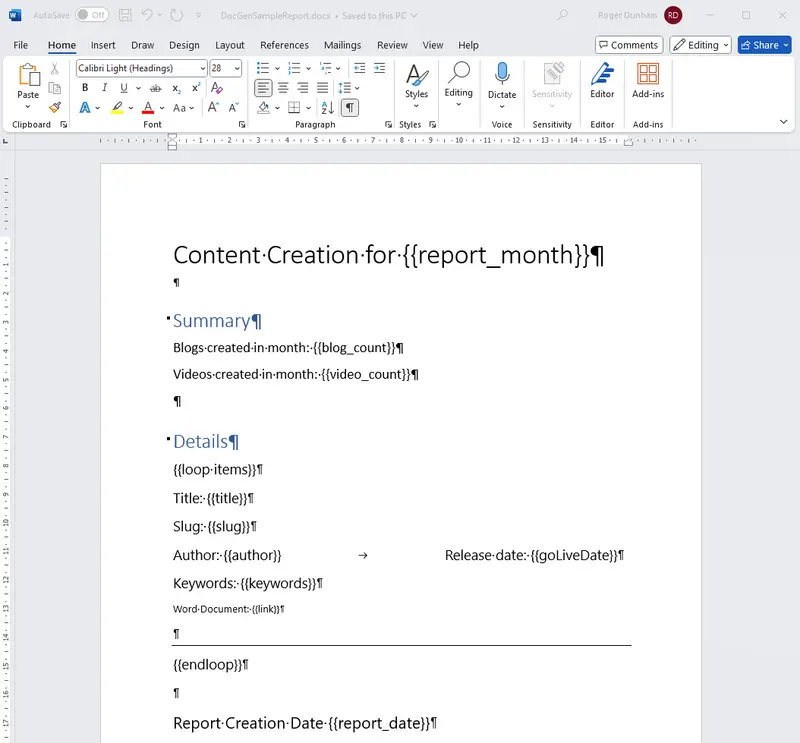800x743 pixels.
Task: Click the Summary heading text
Action: click(x=211, y=321)
